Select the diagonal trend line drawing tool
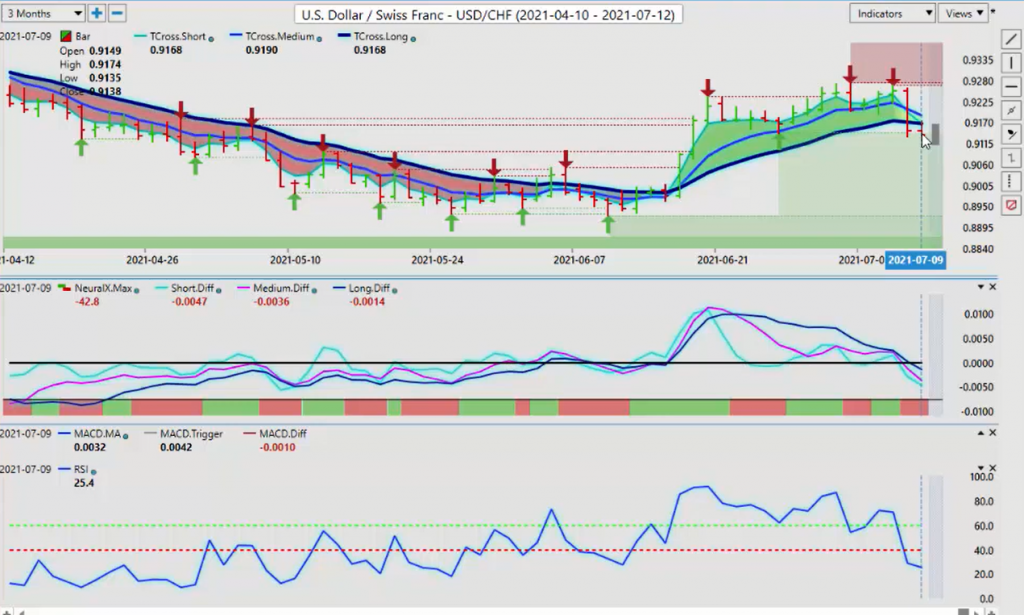The width and height of the screenshot is (1024, 615). tap(1011, 39)
